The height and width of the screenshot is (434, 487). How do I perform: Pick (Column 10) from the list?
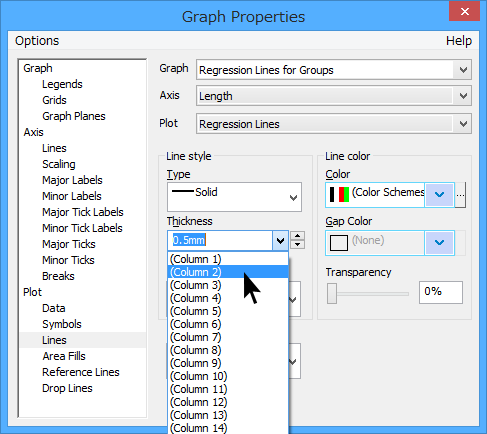pyautogui.click(x=228, y=376)
